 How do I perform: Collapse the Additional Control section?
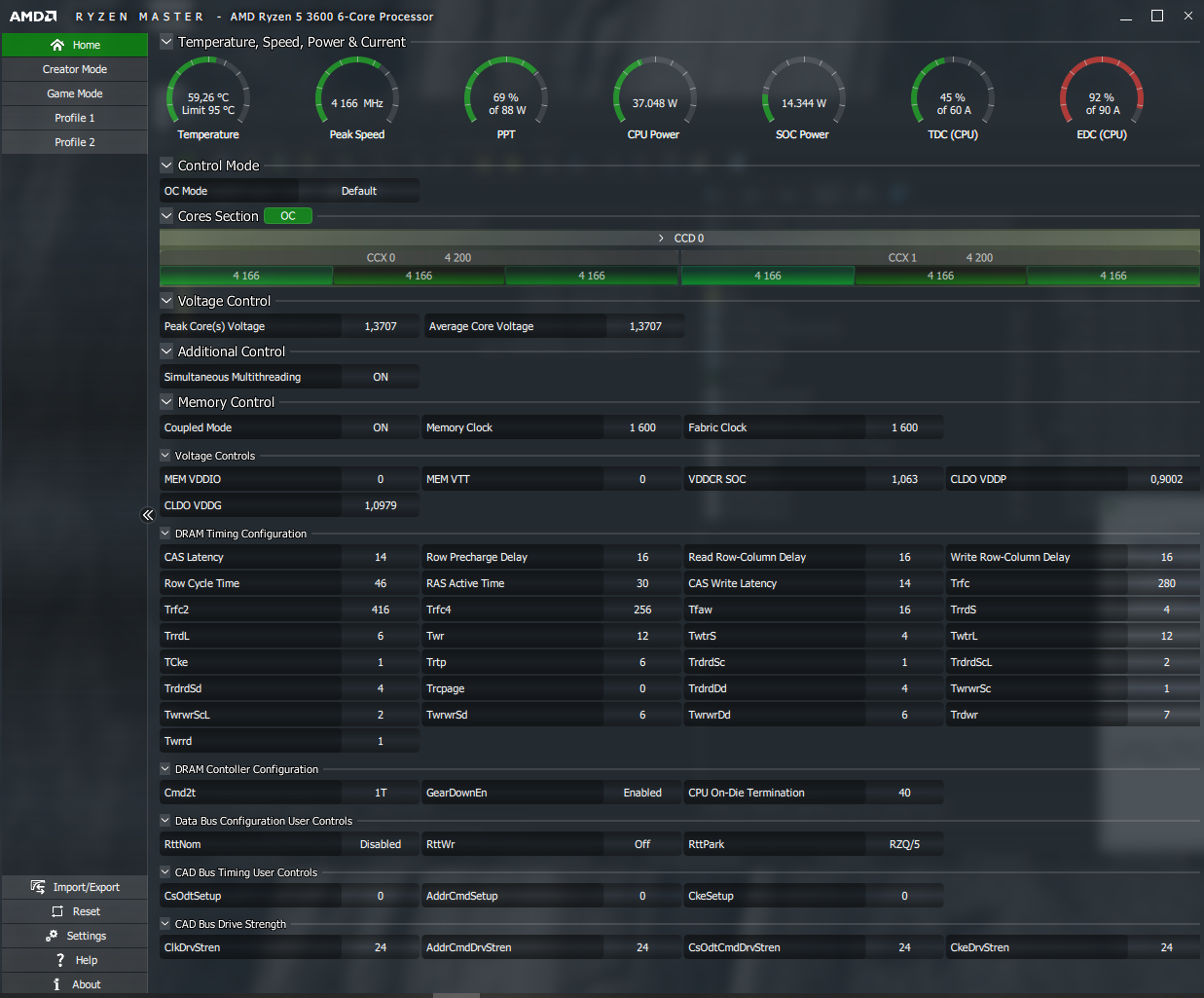tap(166, 351)
